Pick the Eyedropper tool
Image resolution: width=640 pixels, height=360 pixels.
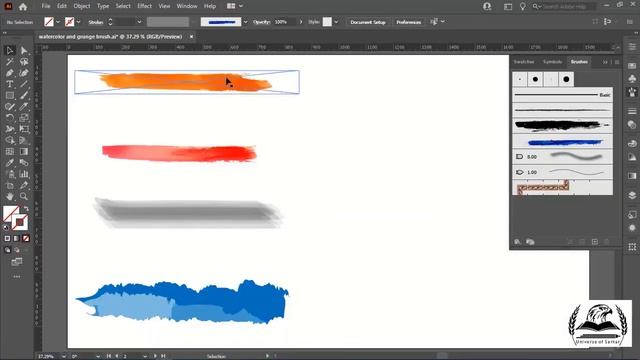(x=10, y=163)
